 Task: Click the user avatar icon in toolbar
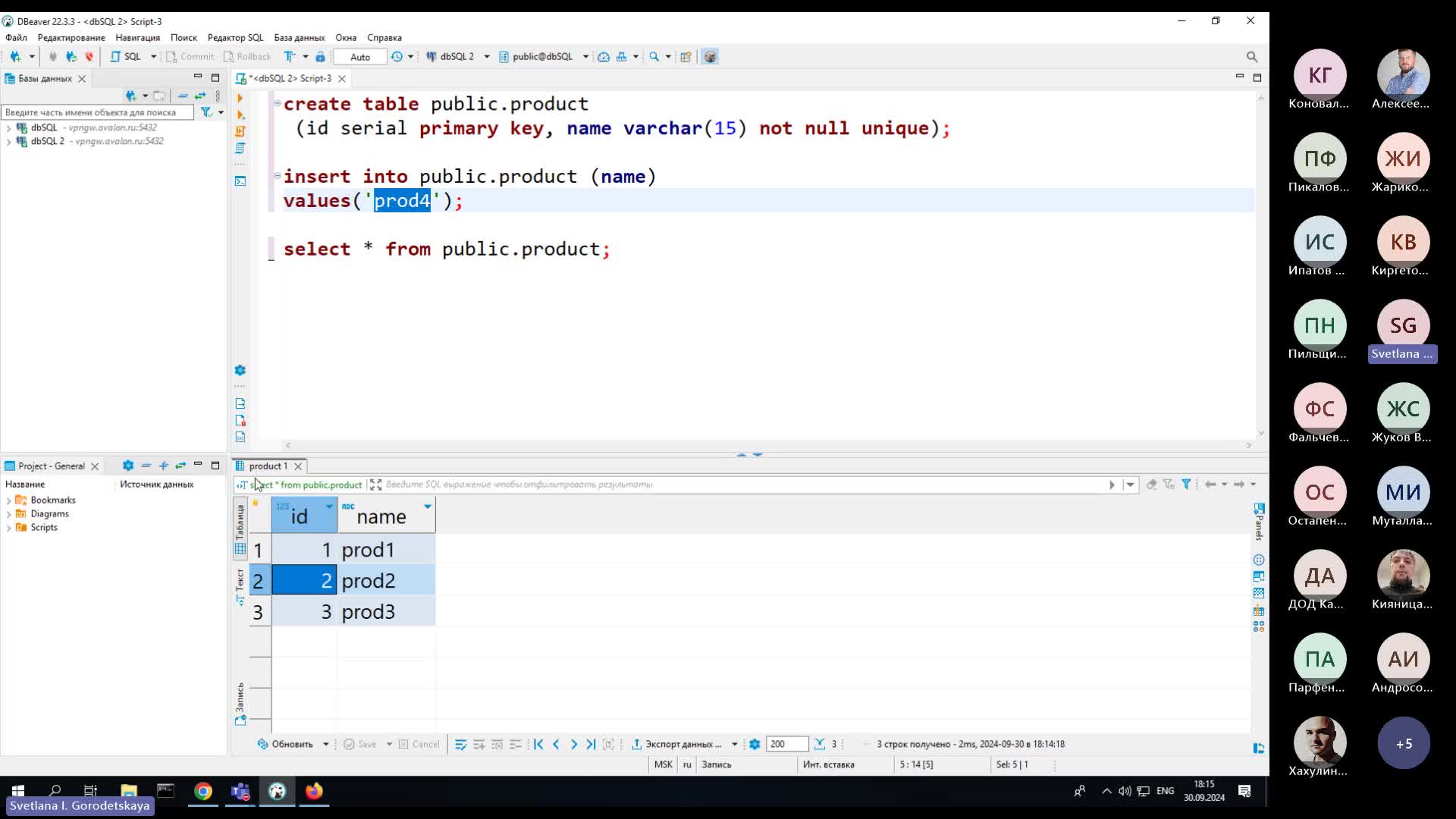(710, 57)
